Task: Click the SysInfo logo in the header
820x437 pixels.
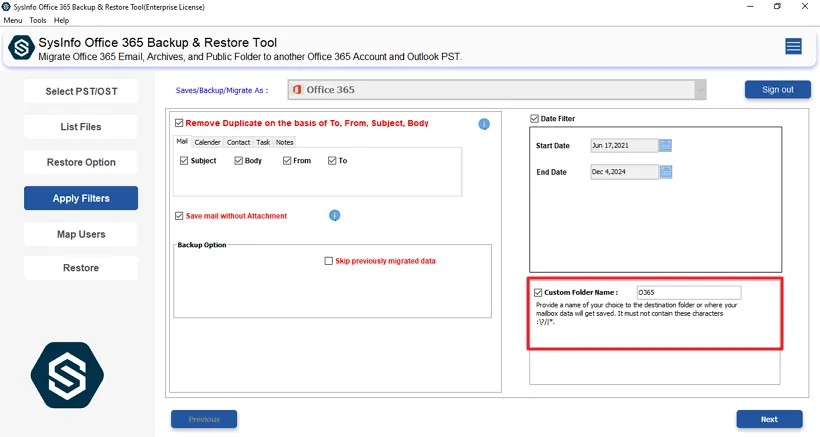Action: 20,48
